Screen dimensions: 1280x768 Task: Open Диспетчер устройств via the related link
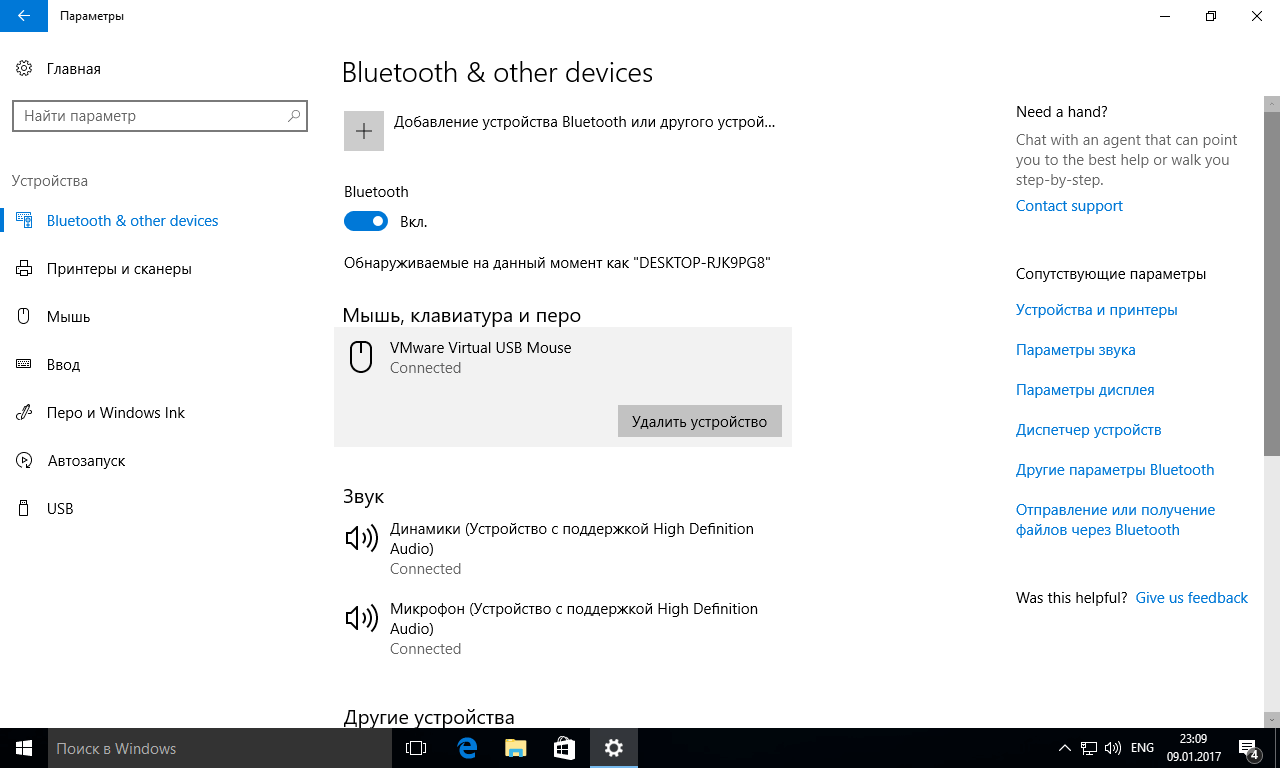[x=1088, y=429]
